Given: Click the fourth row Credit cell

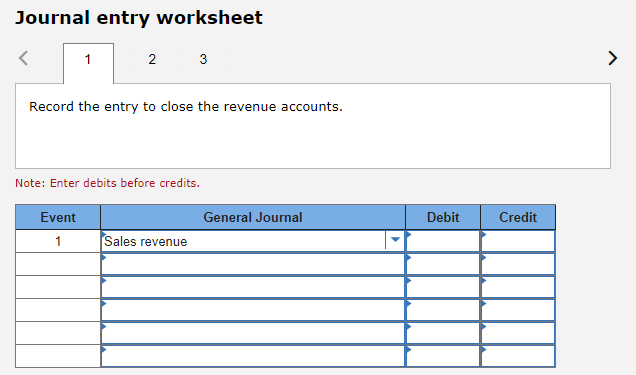Looking at the screenshot, I should pyautogui.click(x=518, y=310).
